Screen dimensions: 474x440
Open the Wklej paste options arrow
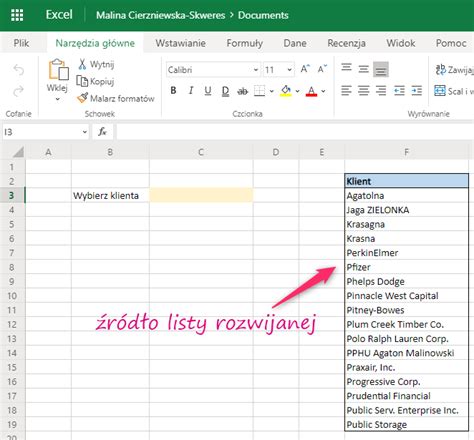pos(58,99)
